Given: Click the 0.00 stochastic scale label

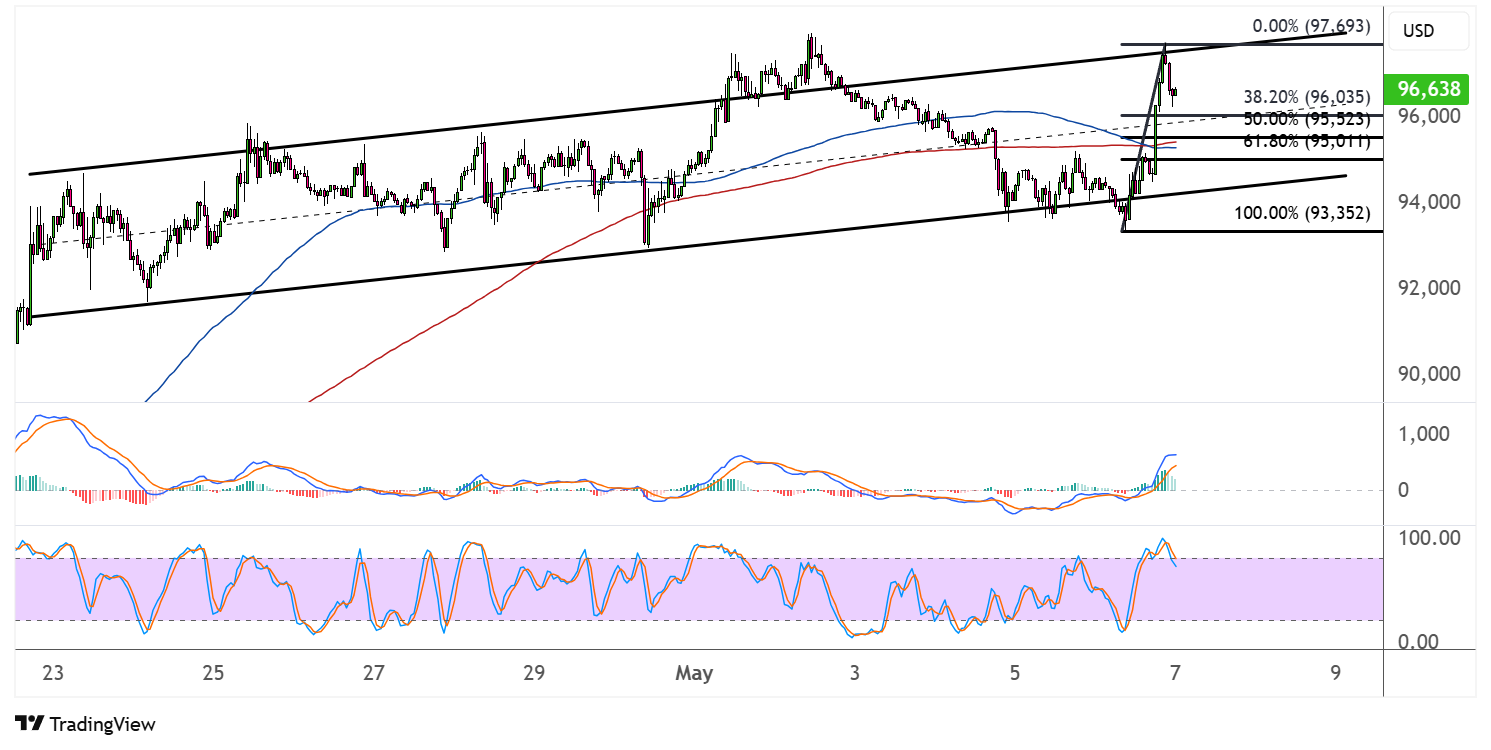Looking at the screenshot, I should point(1419,642).
